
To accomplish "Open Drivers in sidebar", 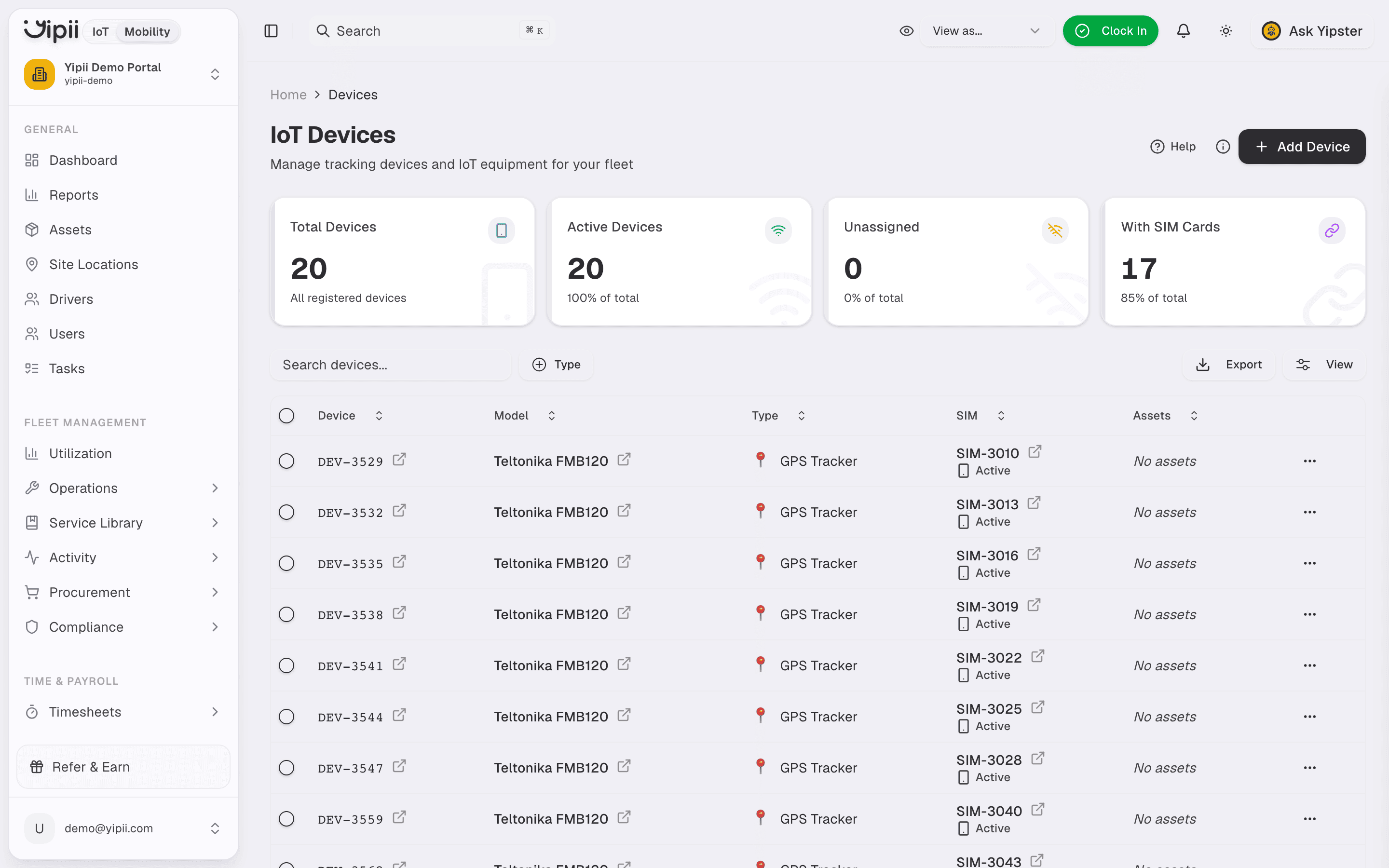I will point(123,299).
